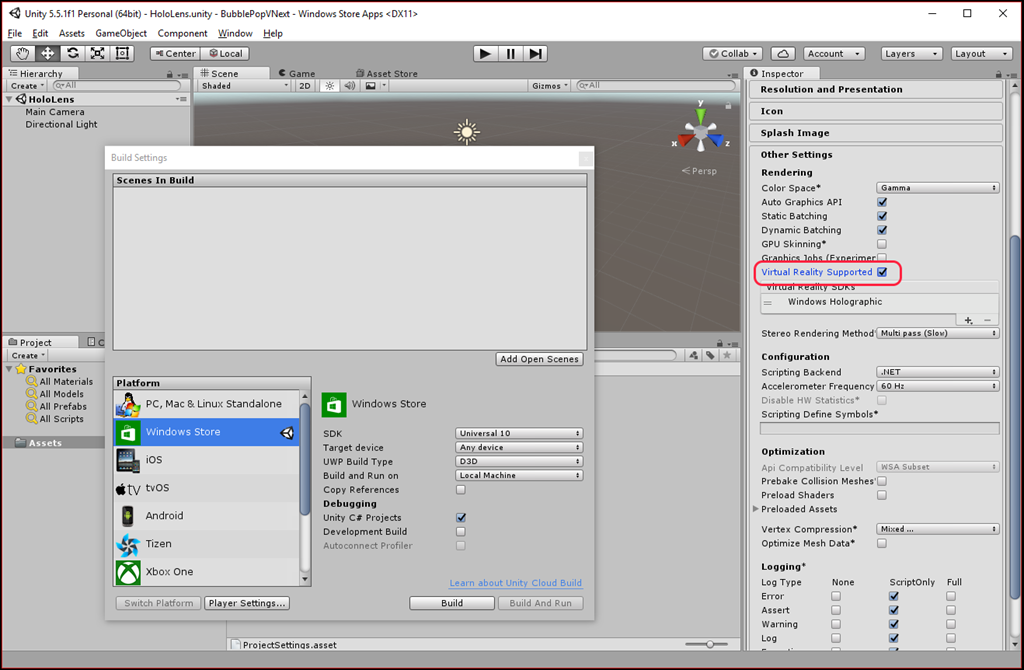Toggle Virtual Reality Supported checkbox
The height and width of the screenshot is (670, 1024).
[x=882, y=272]
